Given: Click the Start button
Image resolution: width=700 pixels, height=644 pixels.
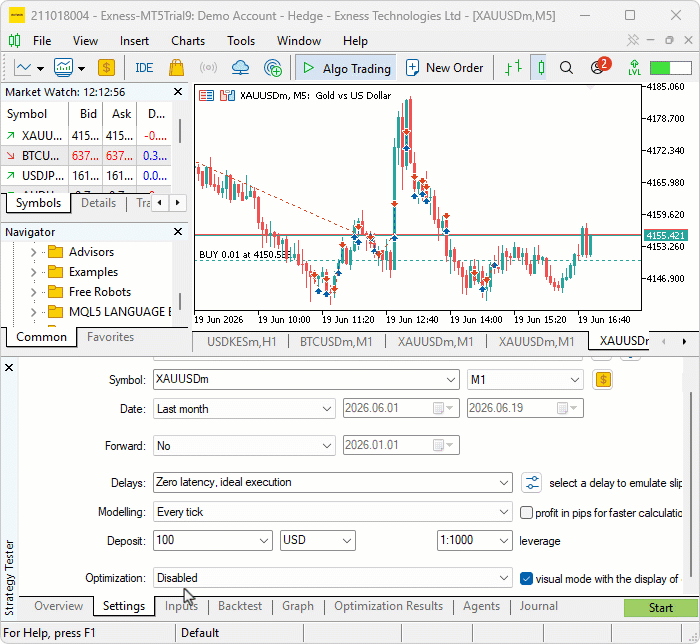Looking at the screenshot, I should (x=660, y=608).
